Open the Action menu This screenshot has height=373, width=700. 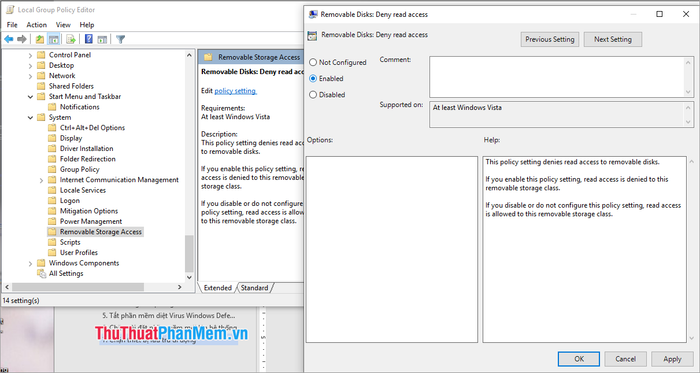coord(37,25)
